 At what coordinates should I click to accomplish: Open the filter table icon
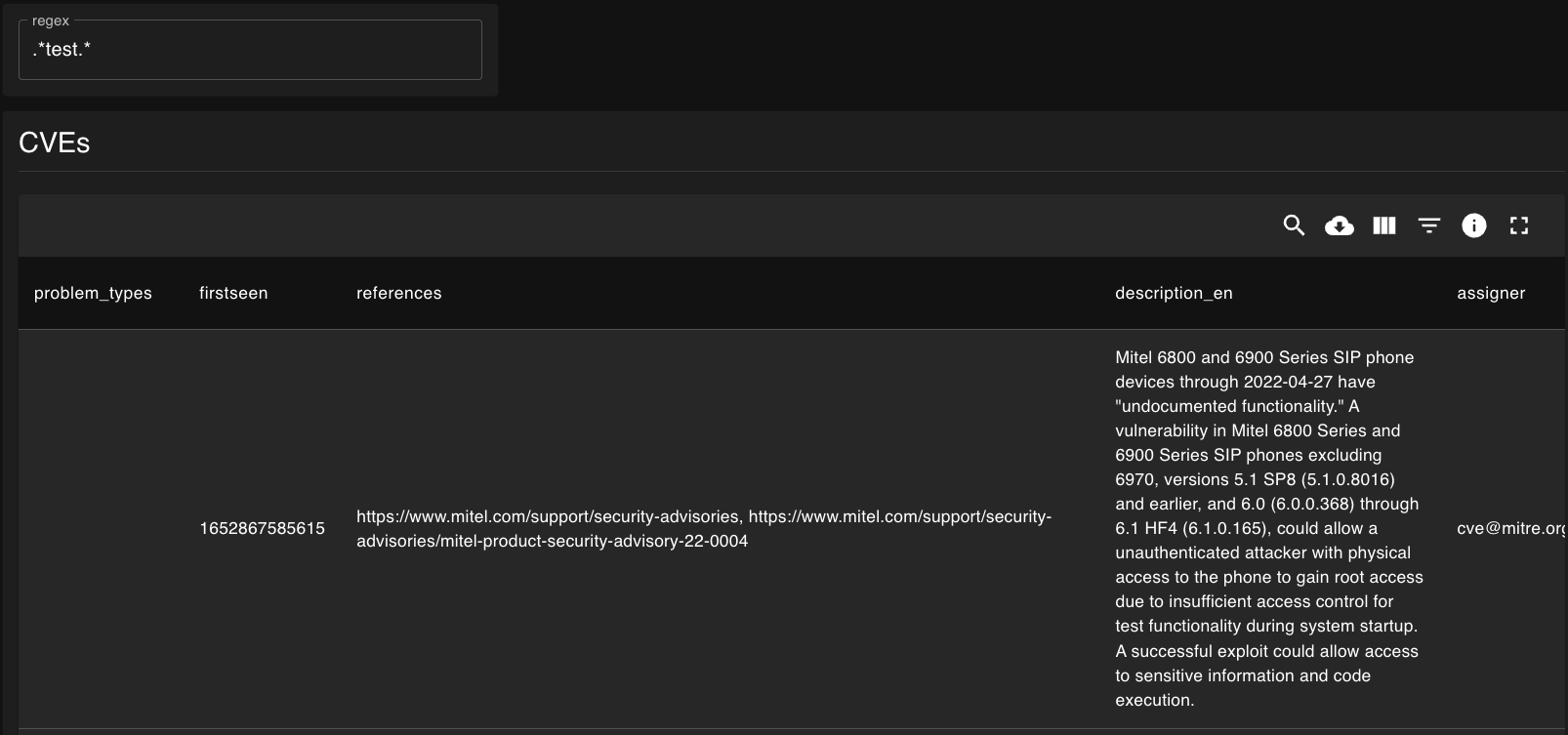click(1428, 225)
